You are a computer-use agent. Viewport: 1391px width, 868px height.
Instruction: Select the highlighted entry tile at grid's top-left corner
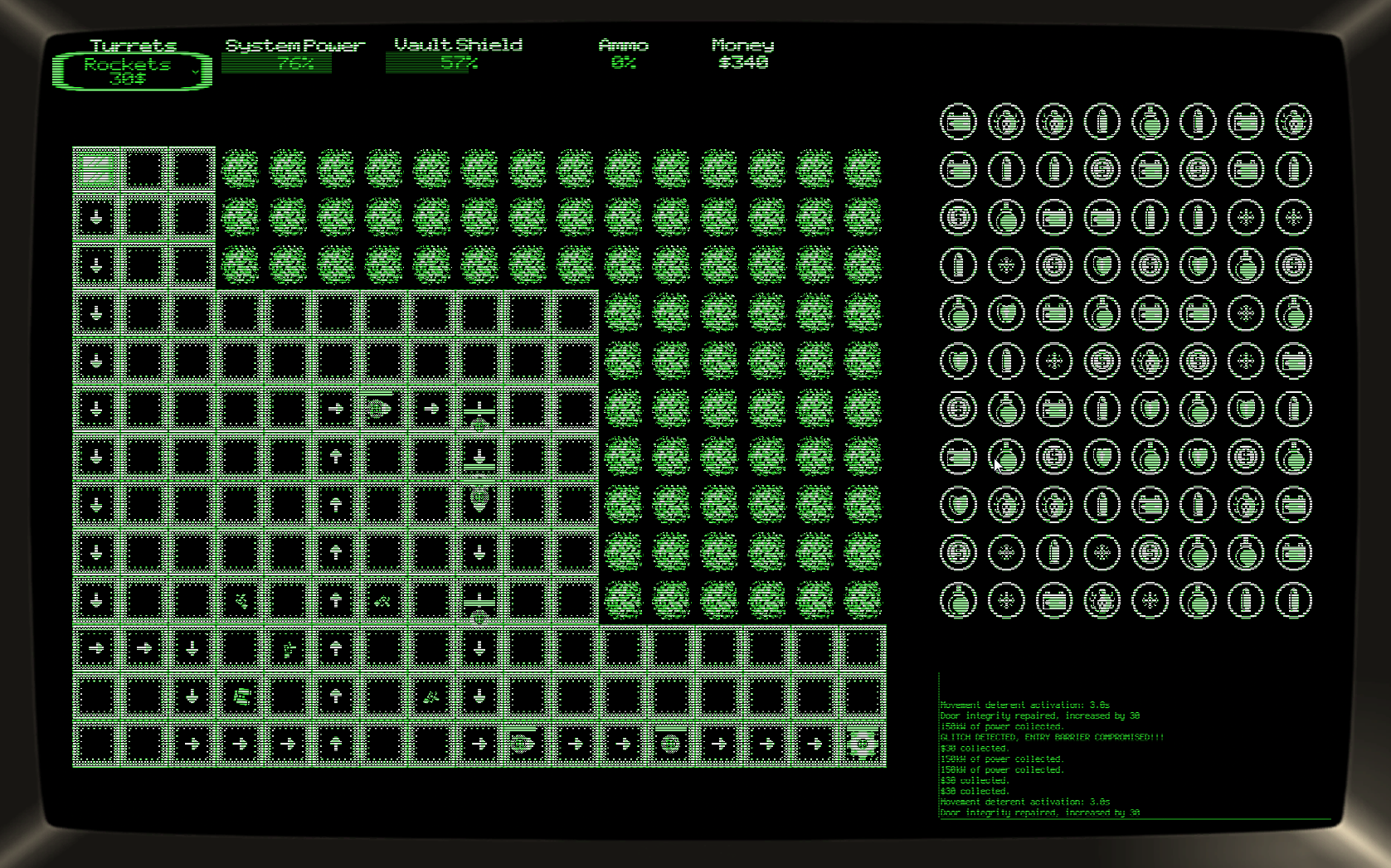96,170
